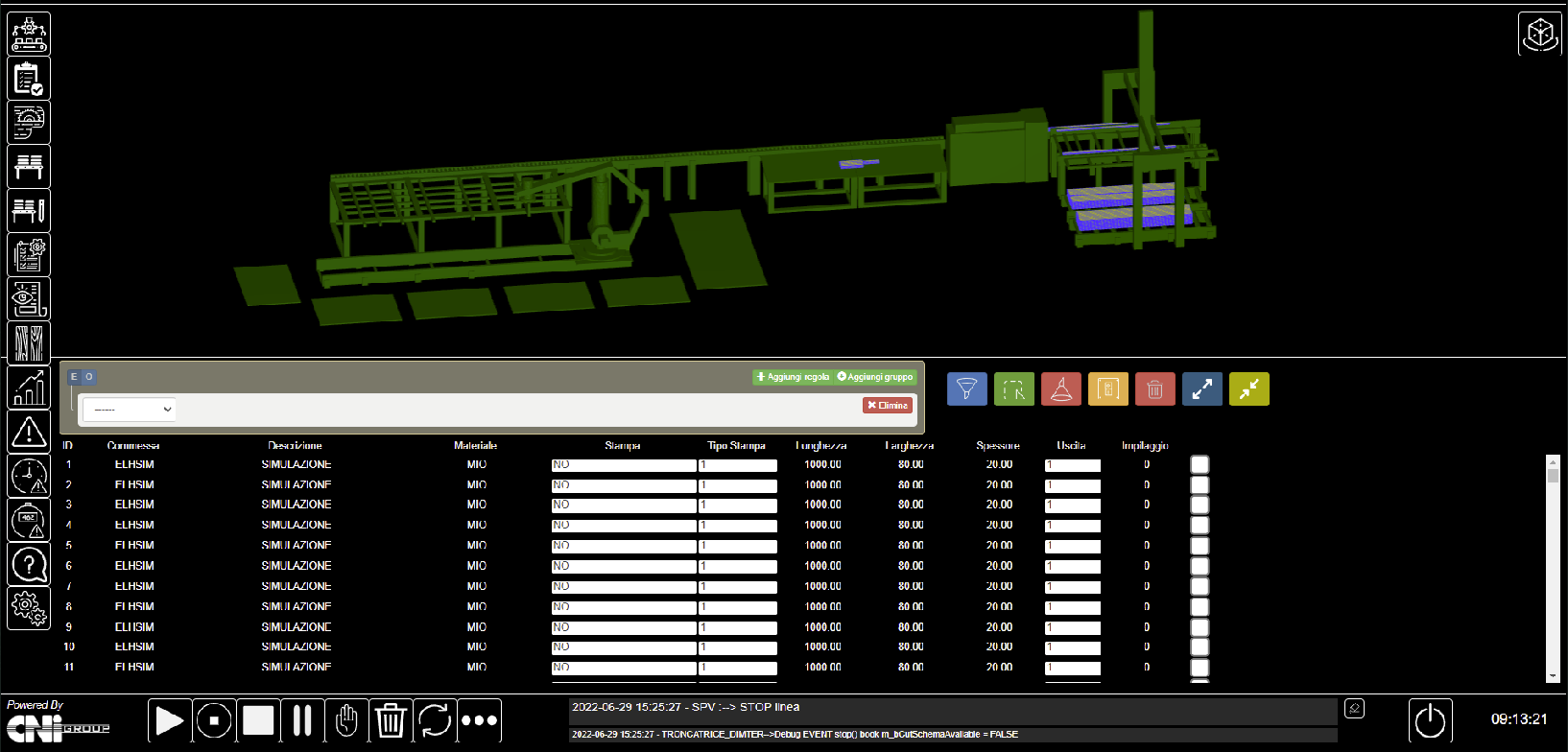Viewport: 1568px width, 752px height.
Task: Open the boards with pencil edit icon
Action: point(29,211)
